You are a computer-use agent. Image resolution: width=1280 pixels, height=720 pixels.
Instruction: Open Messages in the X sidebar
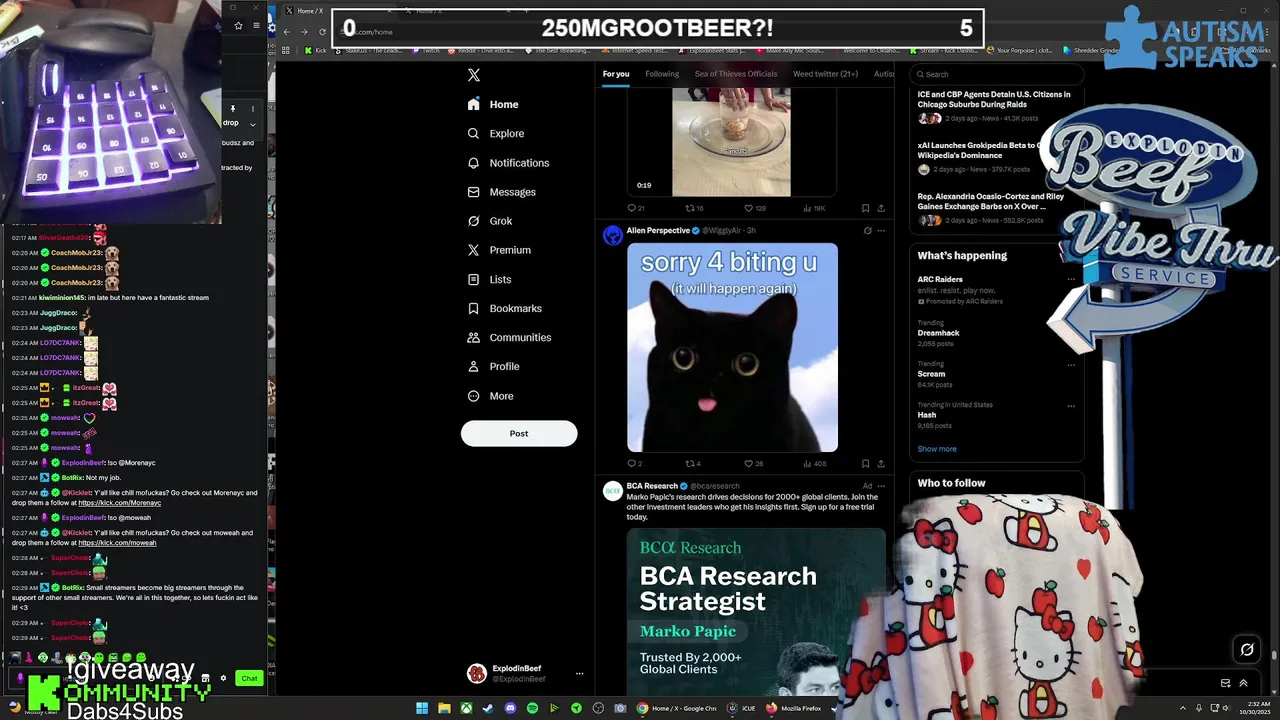pos(502,191)
